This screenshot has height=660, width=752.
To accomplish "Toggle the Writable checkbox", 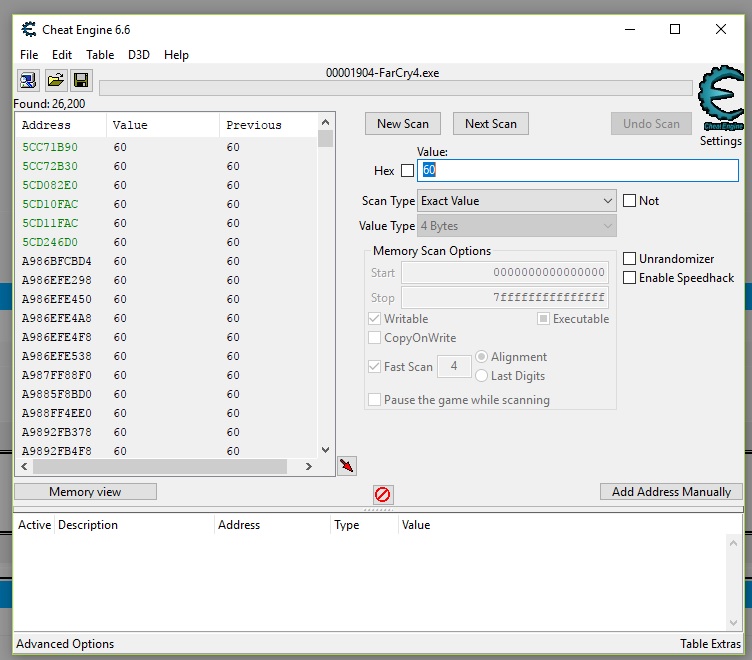I will tap(375, 318).
